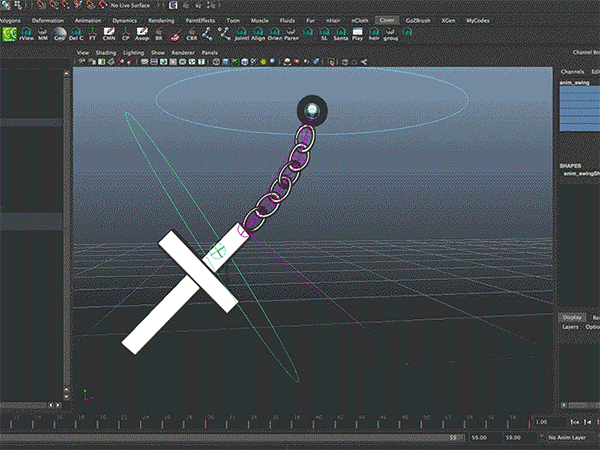Image resolution: width=600 pixels, height=450 pixels.
Task: Click the Del C shelf button
Action: coord(76,34)
